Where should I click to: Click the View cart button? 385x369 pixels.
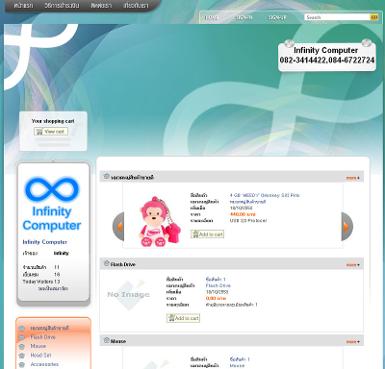pos(51,132)
